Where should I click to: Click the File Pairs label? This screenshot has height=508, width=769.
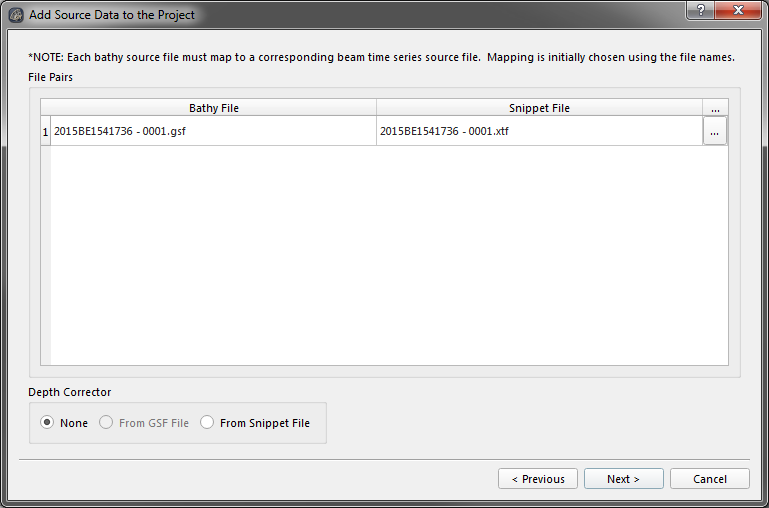[x=50, y=77]
